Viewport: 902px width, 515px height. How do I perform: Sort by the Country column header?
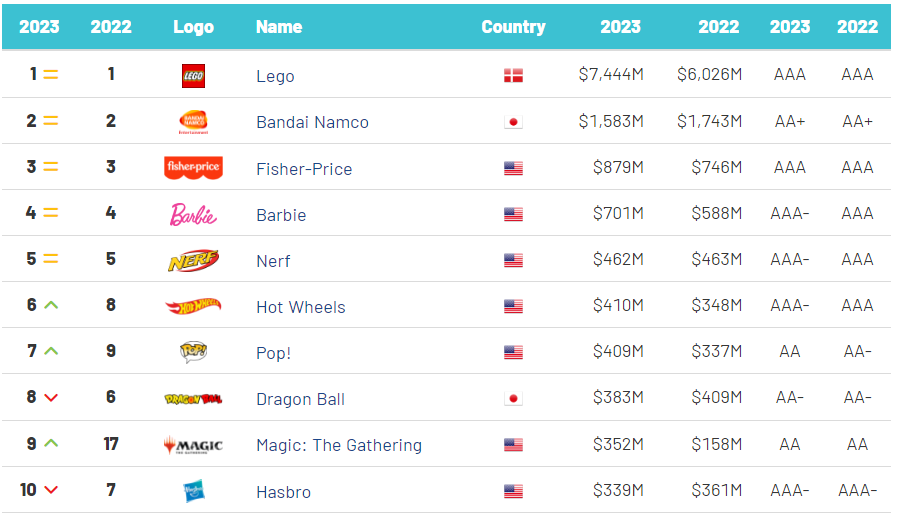click(513, 27)
